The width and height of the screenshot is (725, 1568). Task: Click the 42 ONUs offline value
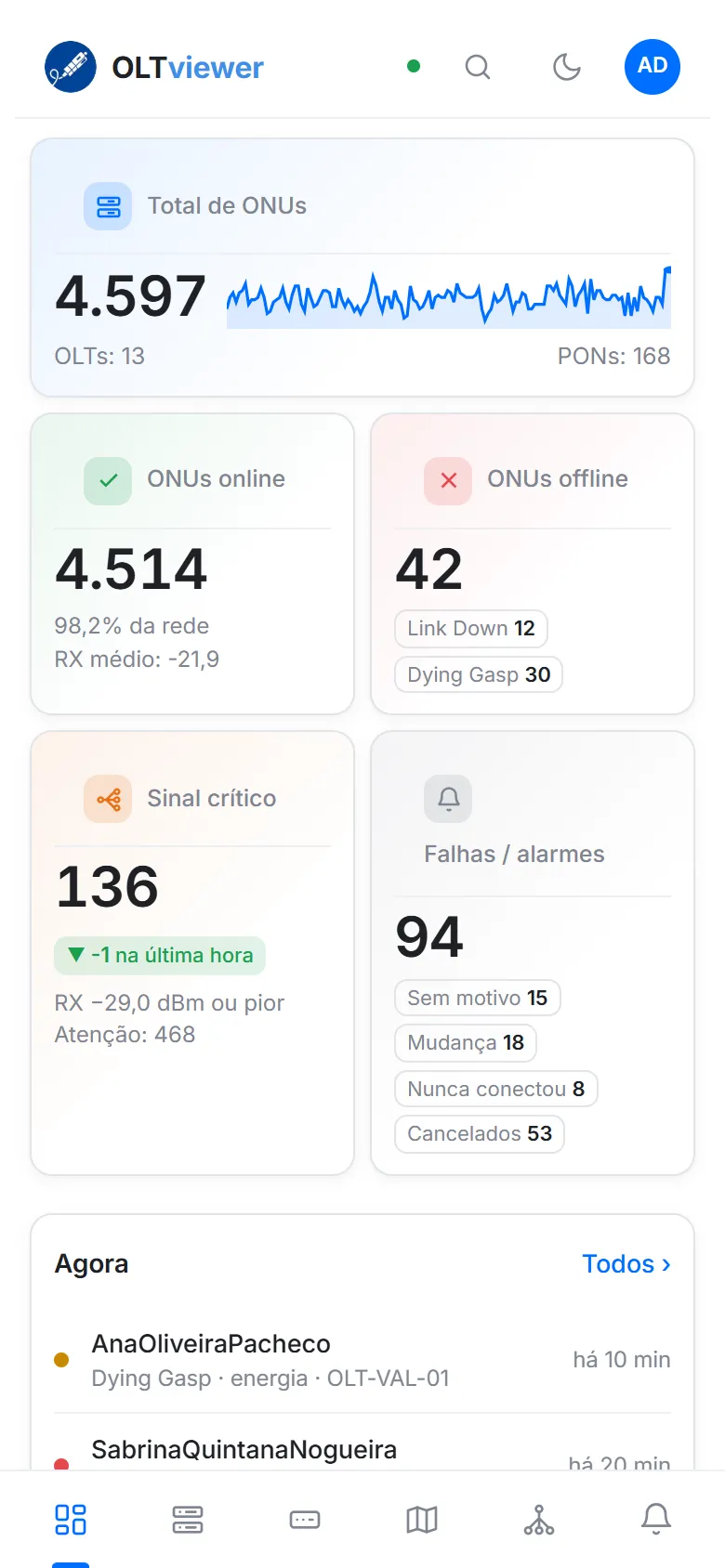tap(429, 569)
